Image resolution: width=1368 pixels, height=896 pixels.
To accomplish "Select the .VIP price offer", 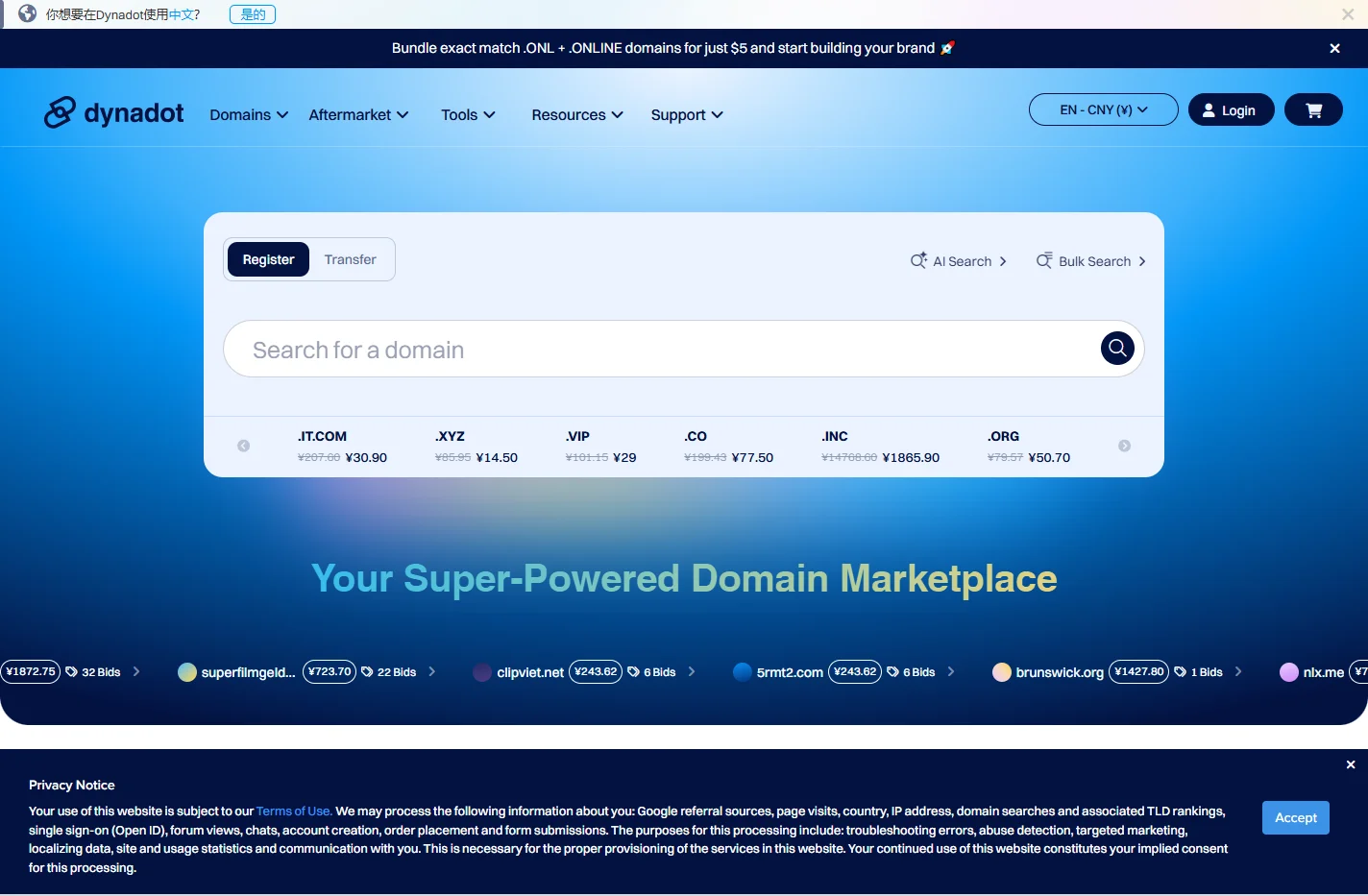I will point(601,447).
